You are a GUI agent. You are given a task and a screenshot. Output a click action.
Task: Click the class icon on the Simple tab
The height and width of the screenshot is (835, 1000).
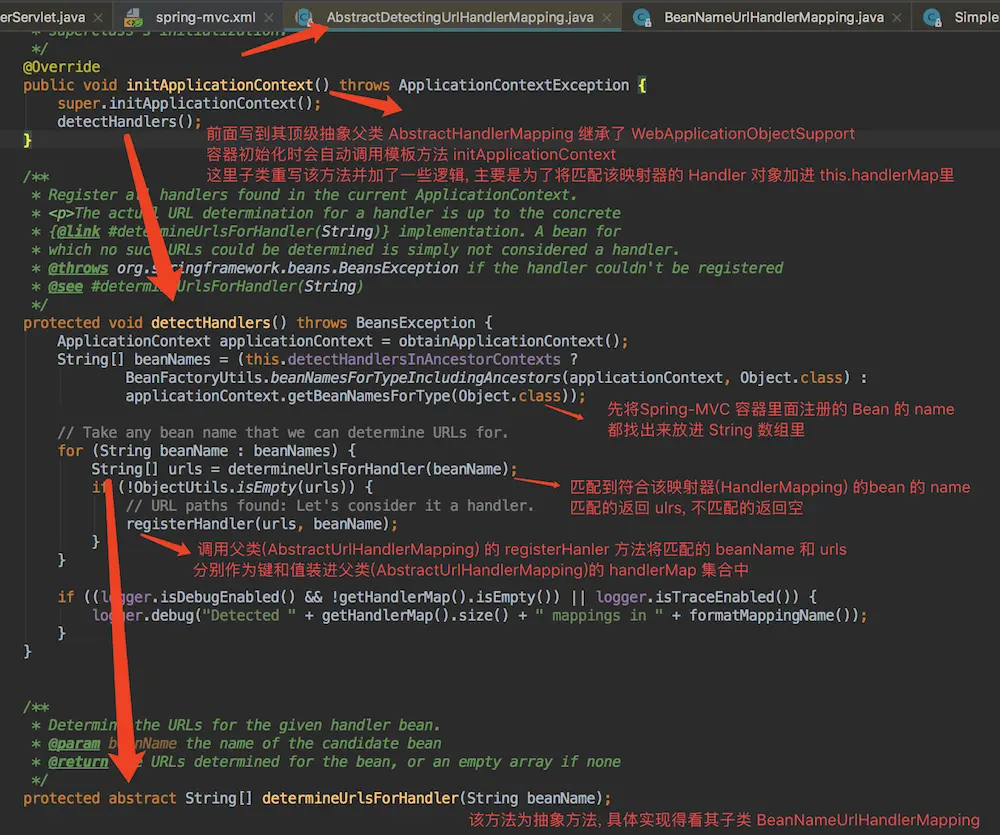tap(933, 17)
